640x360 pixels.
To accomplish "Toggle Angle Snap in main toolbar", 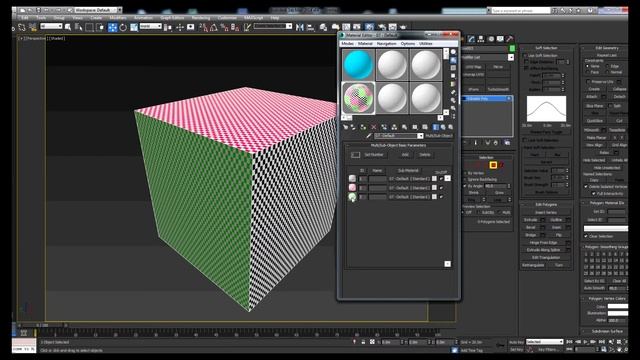I will pos(213,27).
